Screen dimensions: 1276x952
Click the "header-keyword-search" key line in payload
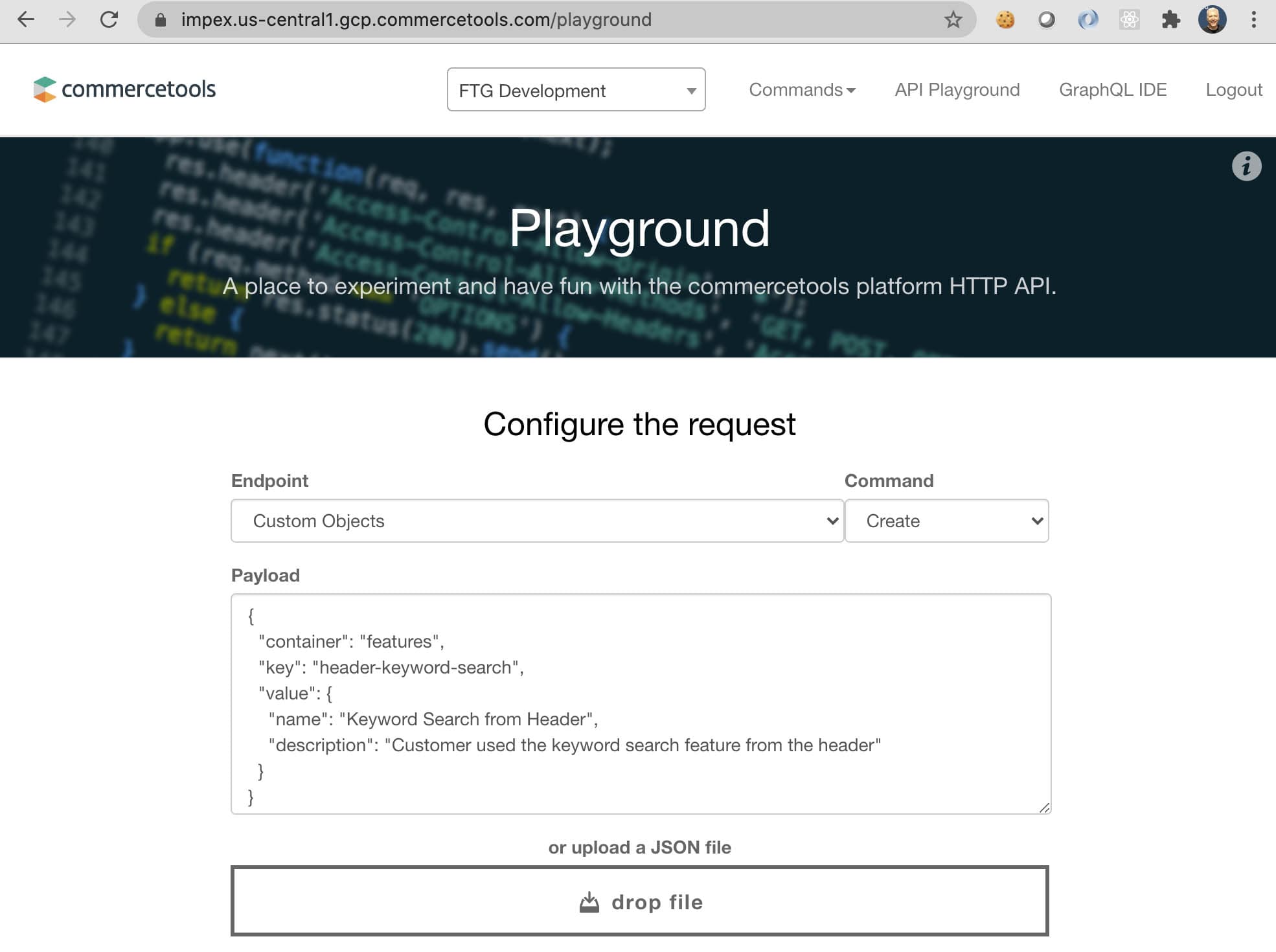tap(391, 668)
